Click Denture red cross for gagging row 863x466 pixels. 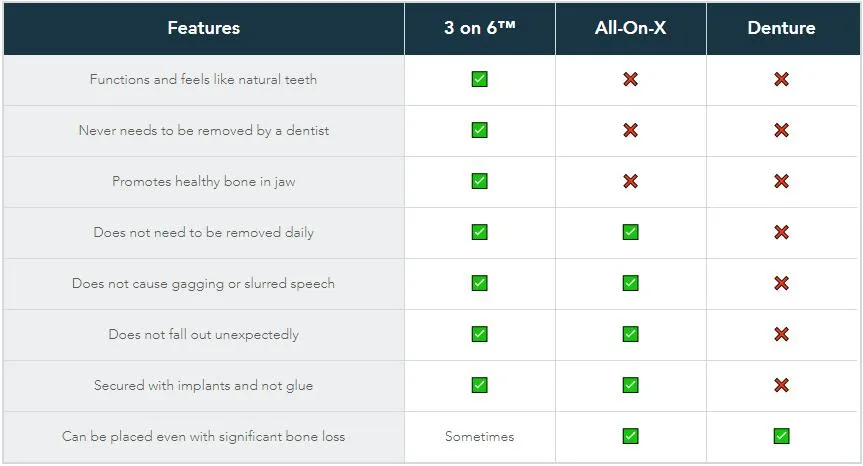(x=781, y=283)
